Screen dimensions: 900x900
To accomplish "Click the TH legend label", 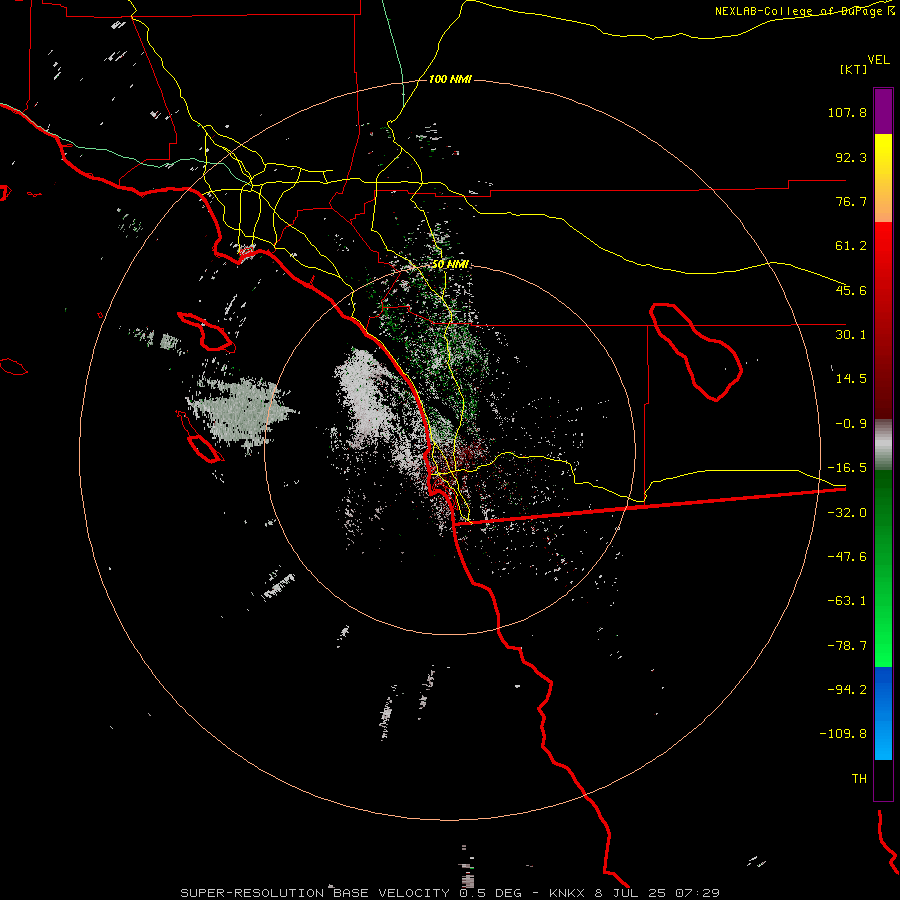I will (859, 779).
